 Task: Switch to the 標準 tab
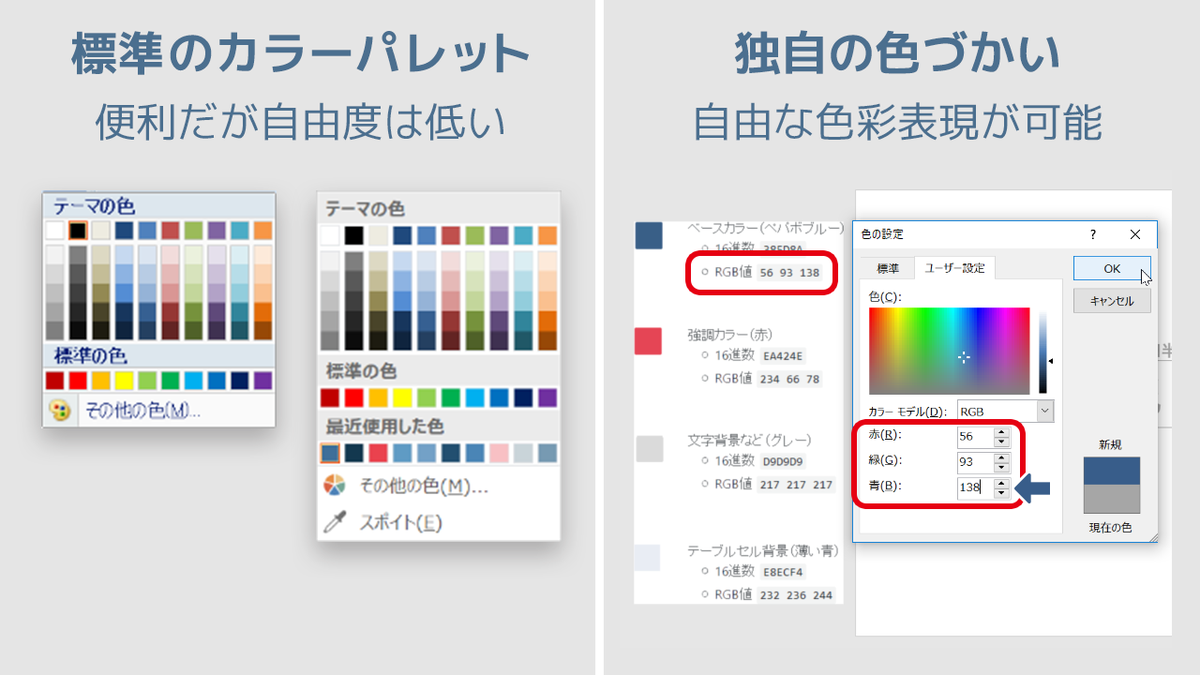click(890, 268)
